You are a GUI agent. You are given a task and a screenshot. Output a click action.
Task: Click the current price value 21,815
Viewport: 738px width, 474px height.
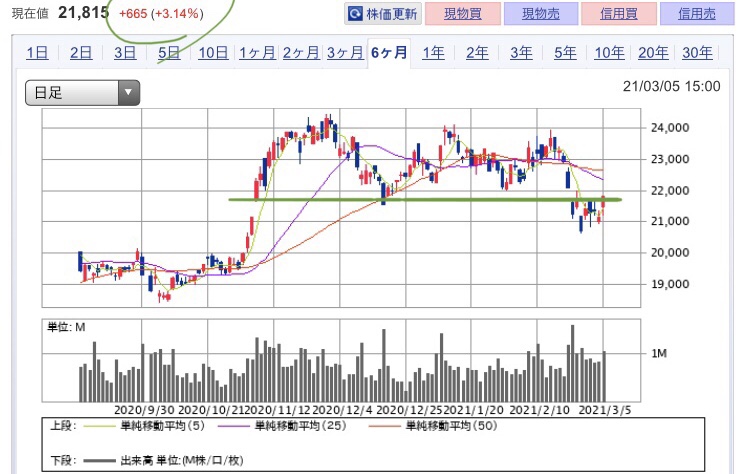click(x=83, y=13)
